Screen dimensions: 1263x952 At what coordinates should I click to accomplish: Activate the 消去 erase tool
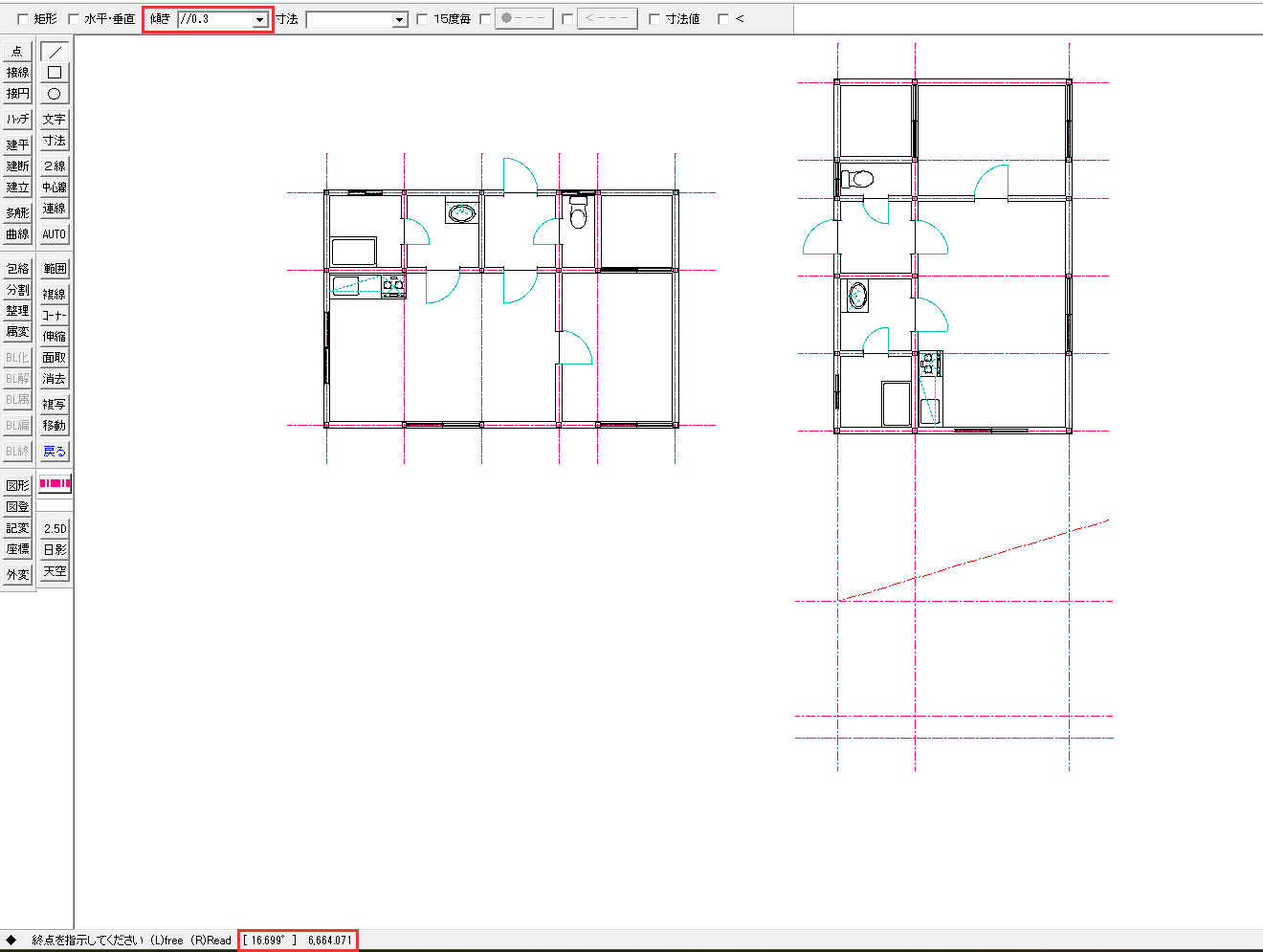click(55, 379)
